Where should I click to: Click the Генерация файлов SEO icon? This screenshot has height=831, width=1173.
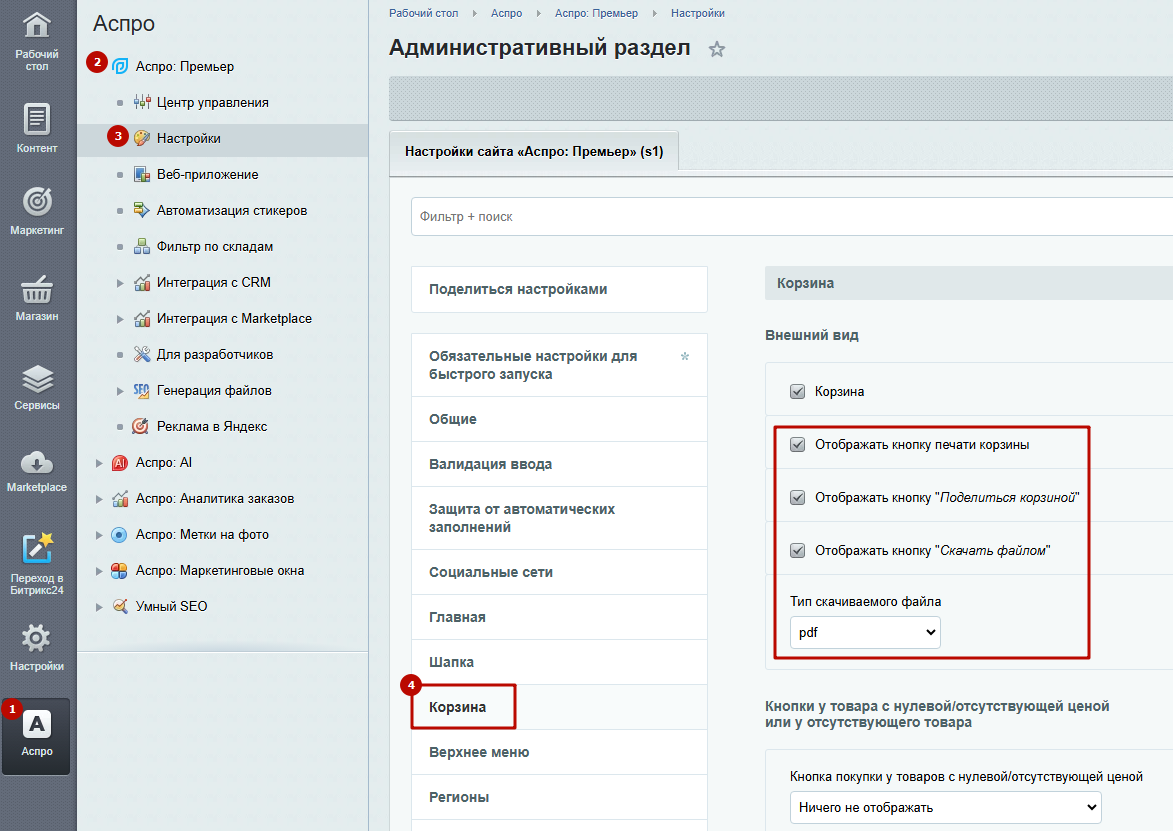tap(142, 390)
